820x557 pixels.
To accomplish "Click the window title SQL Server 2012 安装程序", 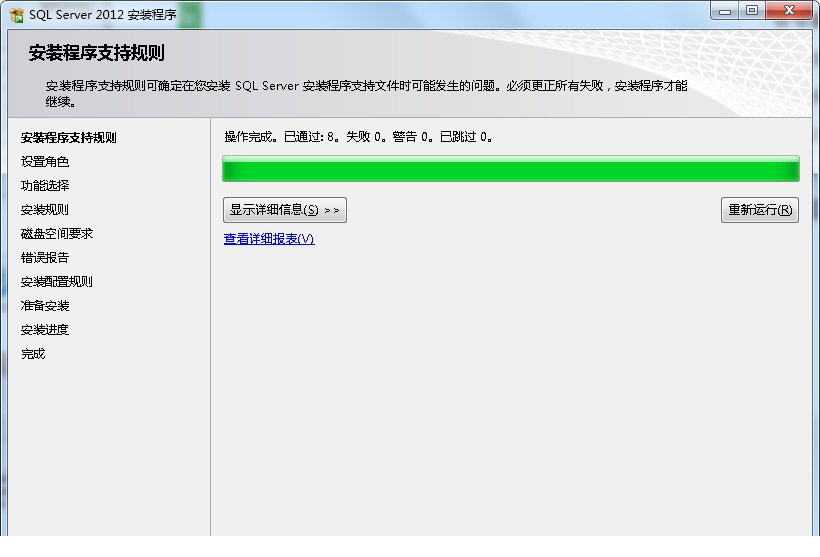I will click(102, 15).
